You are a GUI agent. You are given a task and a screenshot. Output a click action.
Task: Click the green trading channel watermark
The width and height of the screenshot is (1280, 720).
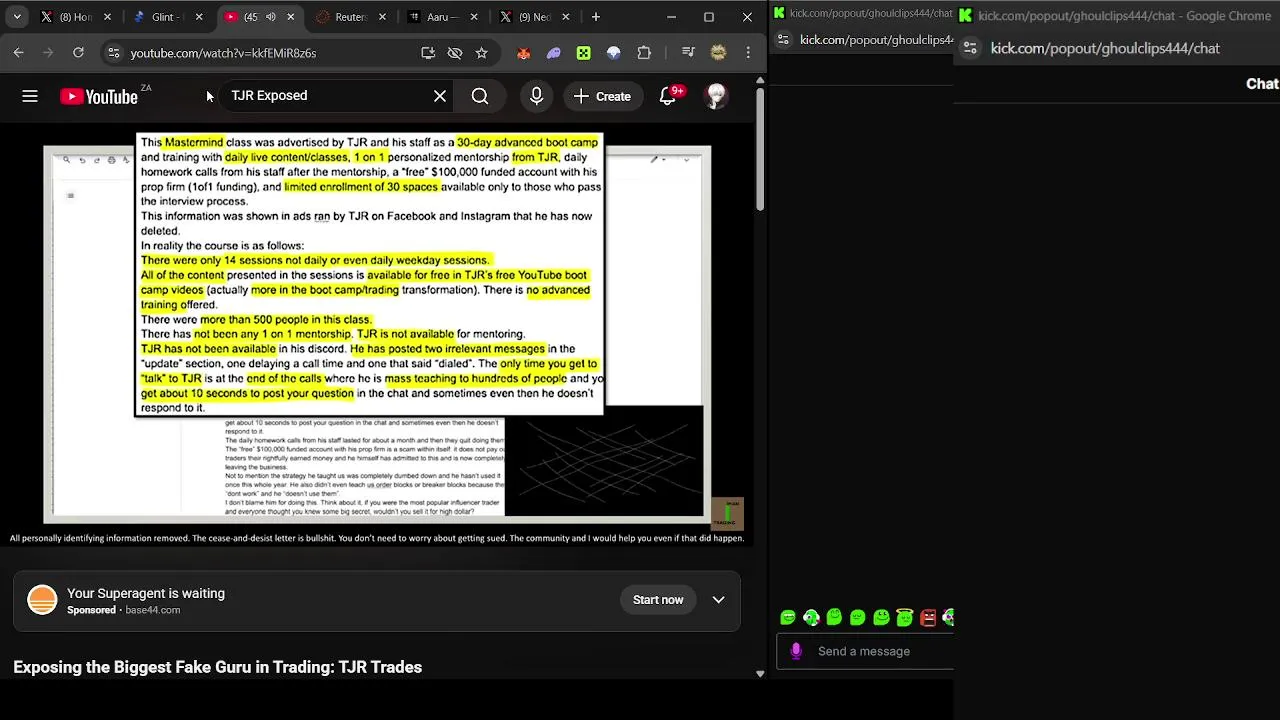tap(728, 513)
